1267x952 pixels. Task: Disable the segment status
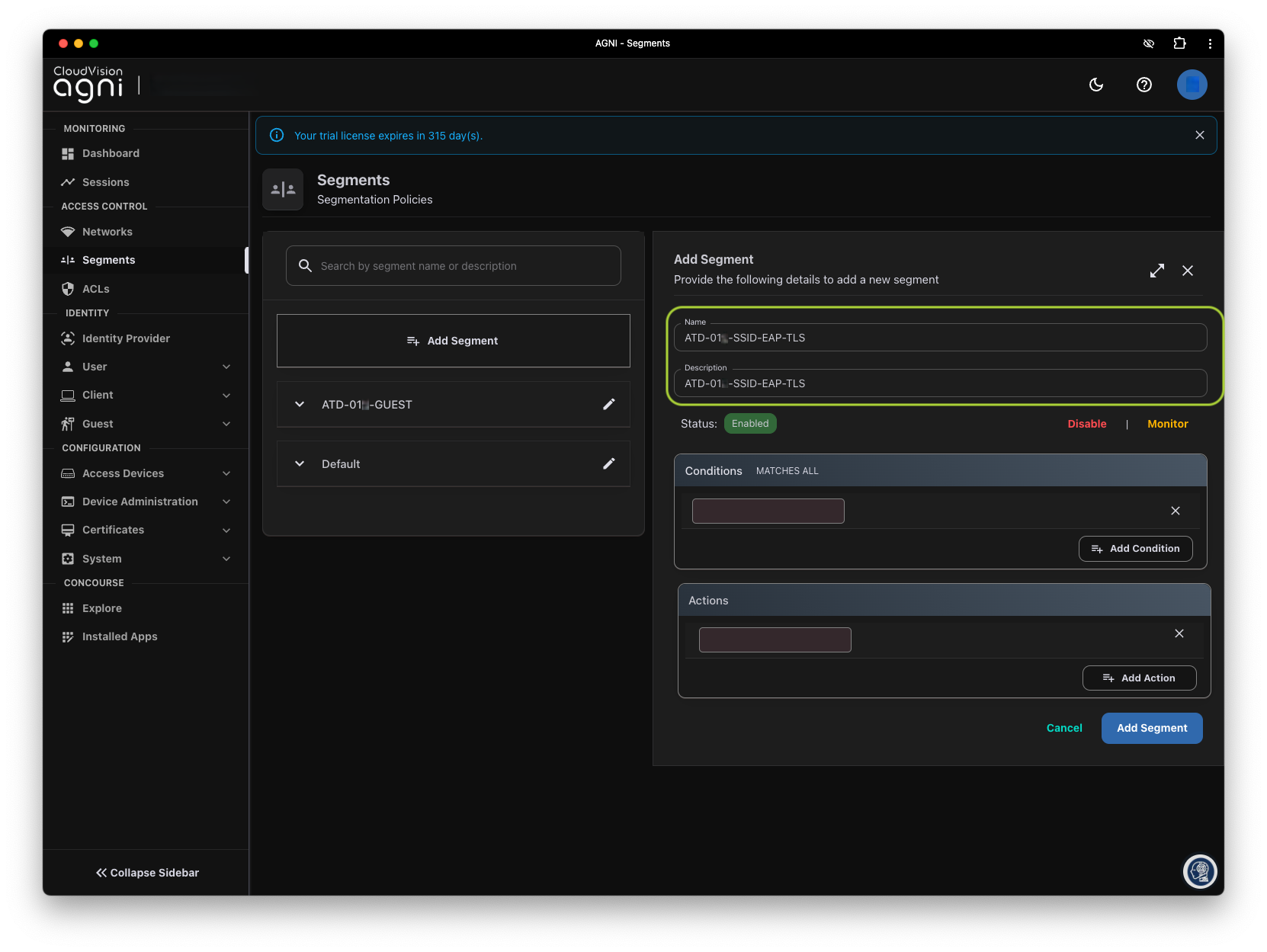pyautogui.click(x=1086, y=424)
